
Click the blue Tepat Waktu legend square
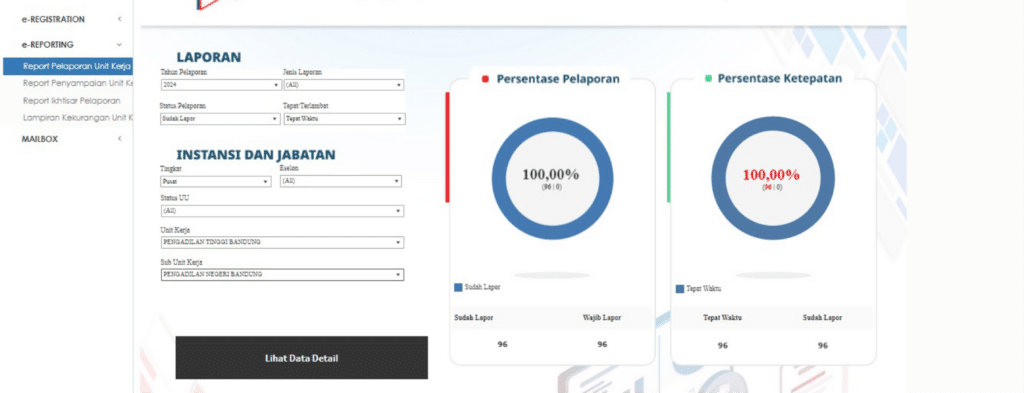point(680,289)
